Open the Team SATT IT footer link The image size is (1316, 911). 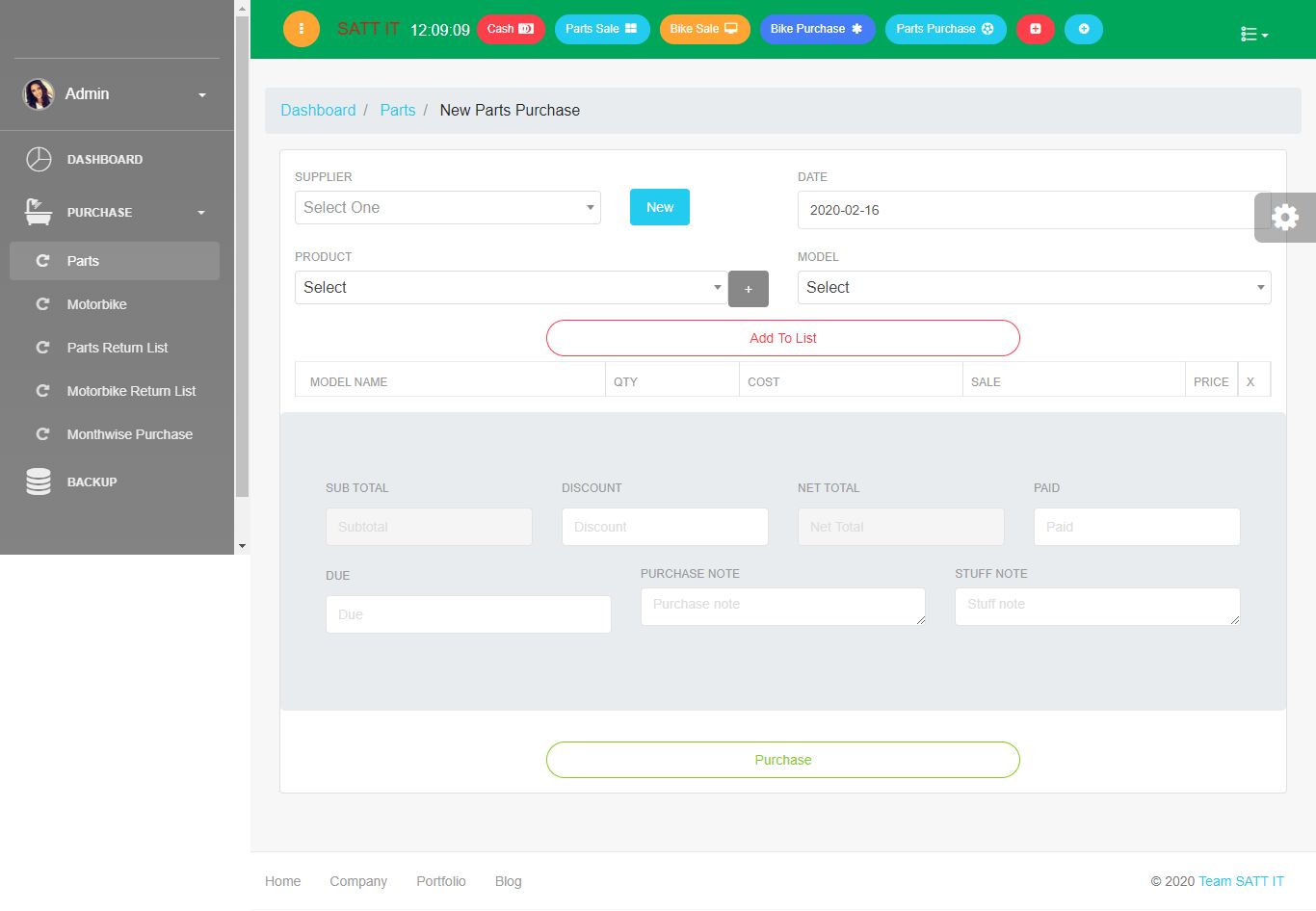pyautogui.click(x=1241, y=881)
